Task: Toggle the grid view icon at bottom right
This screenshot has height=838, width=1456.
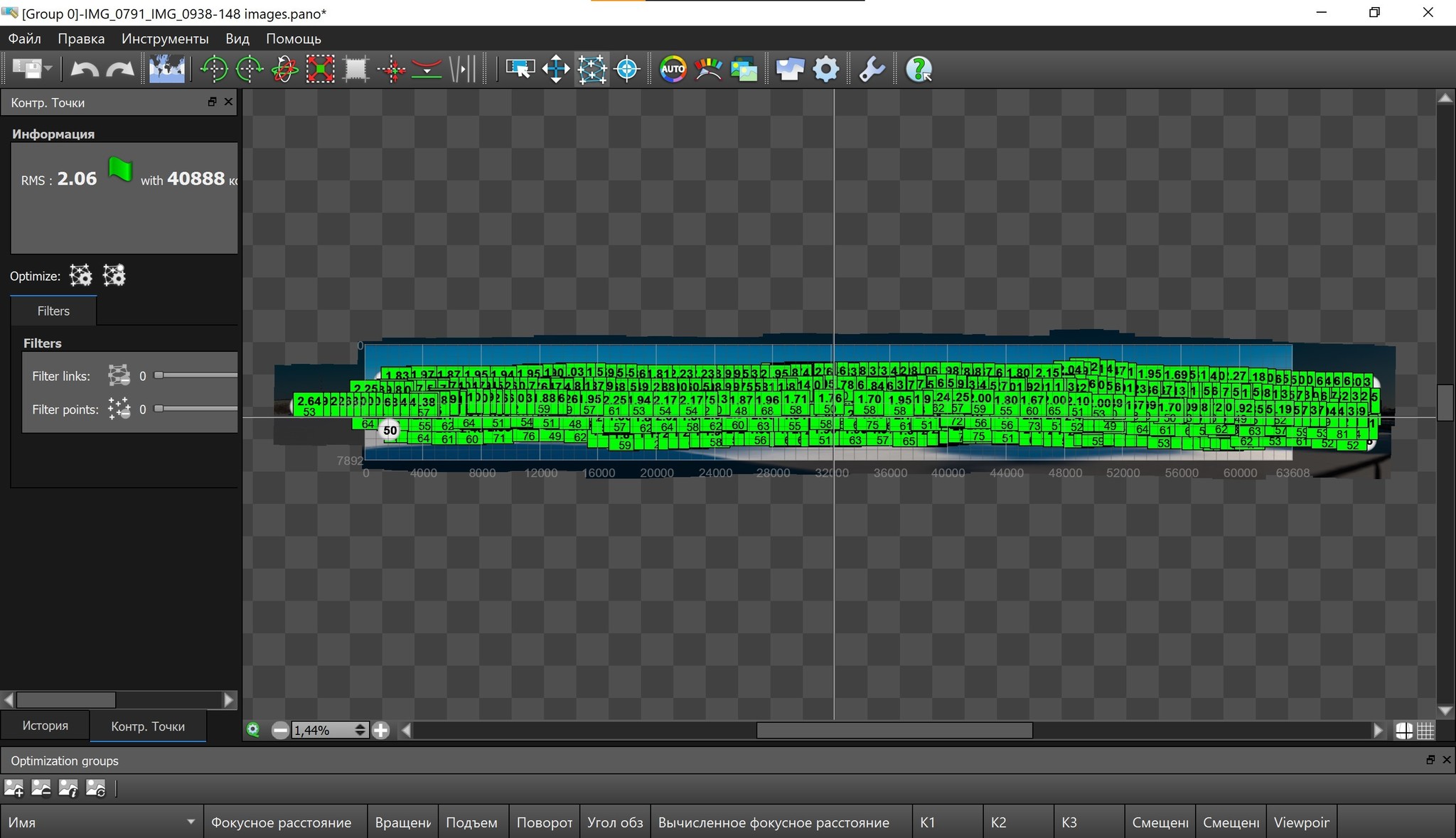Action: coord(1425,730)
